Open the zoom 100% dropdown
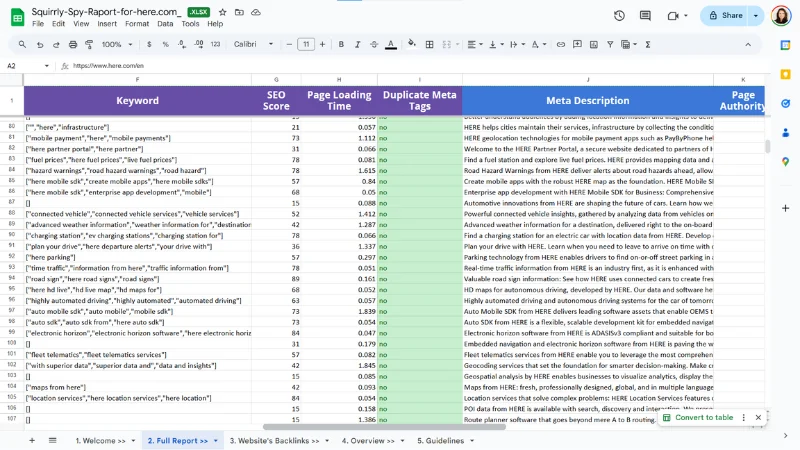Screen dimensions: 800x450 click(x=115, y=44)
